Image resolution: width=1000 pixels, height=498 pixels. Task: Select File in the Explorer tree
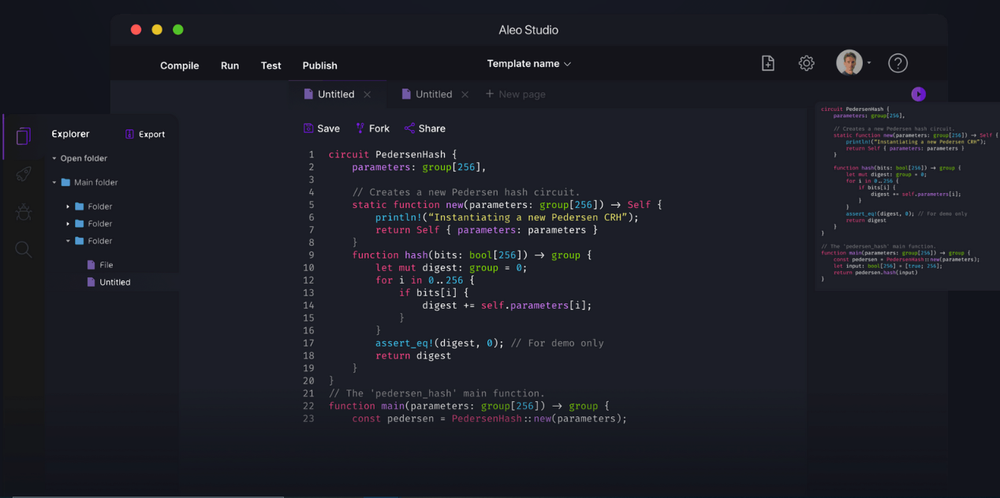[x=106, y=265]
